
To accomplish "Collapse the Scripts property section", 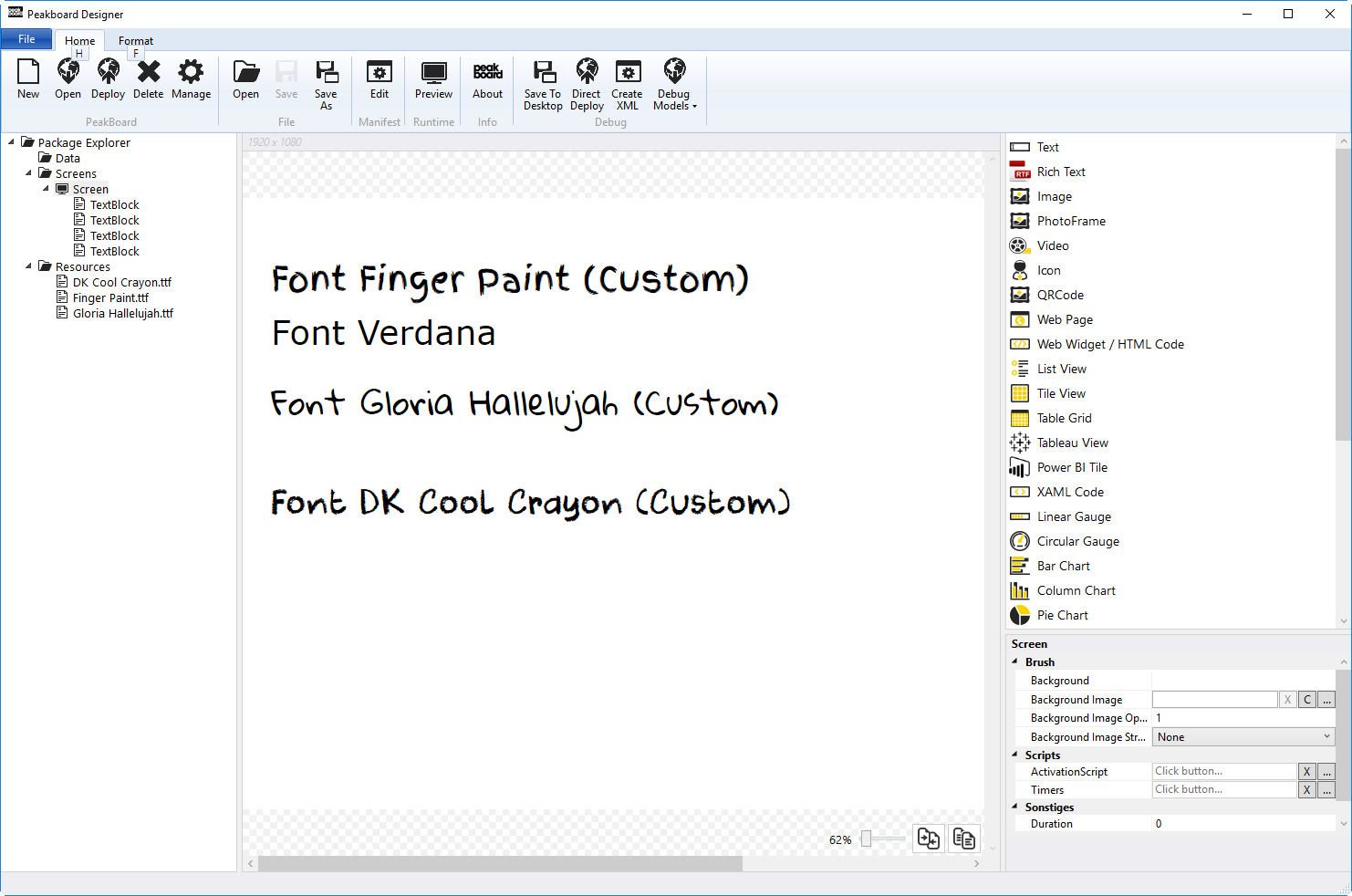I will click(x=1015, y=755).
